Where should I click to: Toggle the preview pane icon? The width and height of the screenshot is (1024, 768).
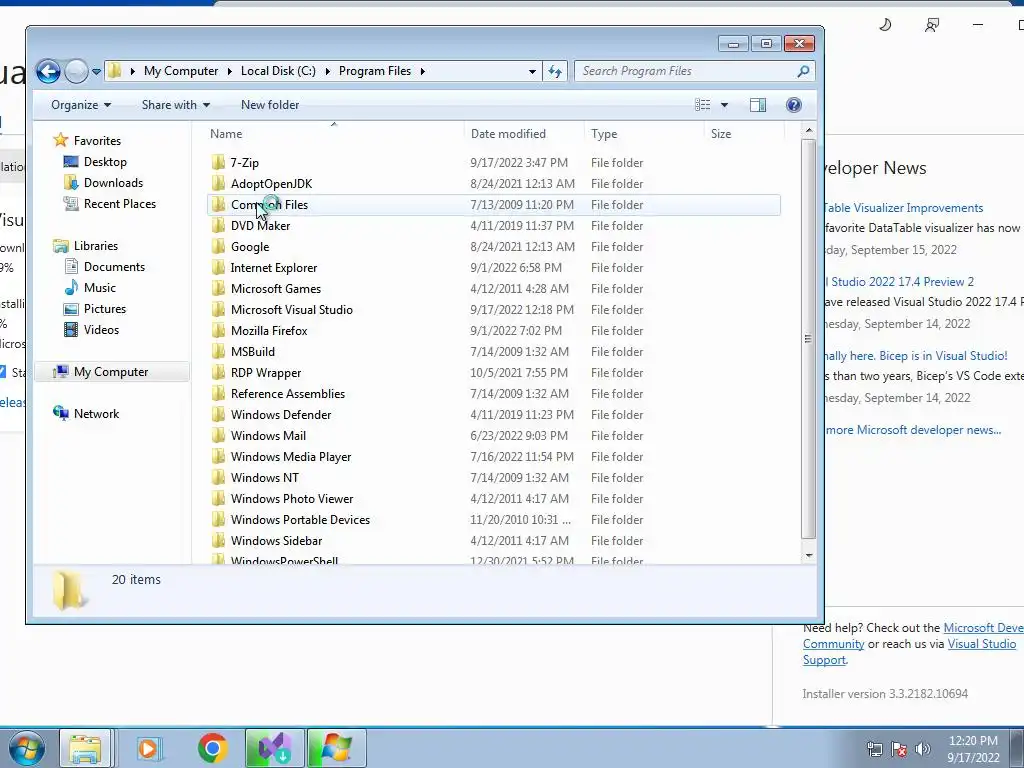tap(758, 105)
